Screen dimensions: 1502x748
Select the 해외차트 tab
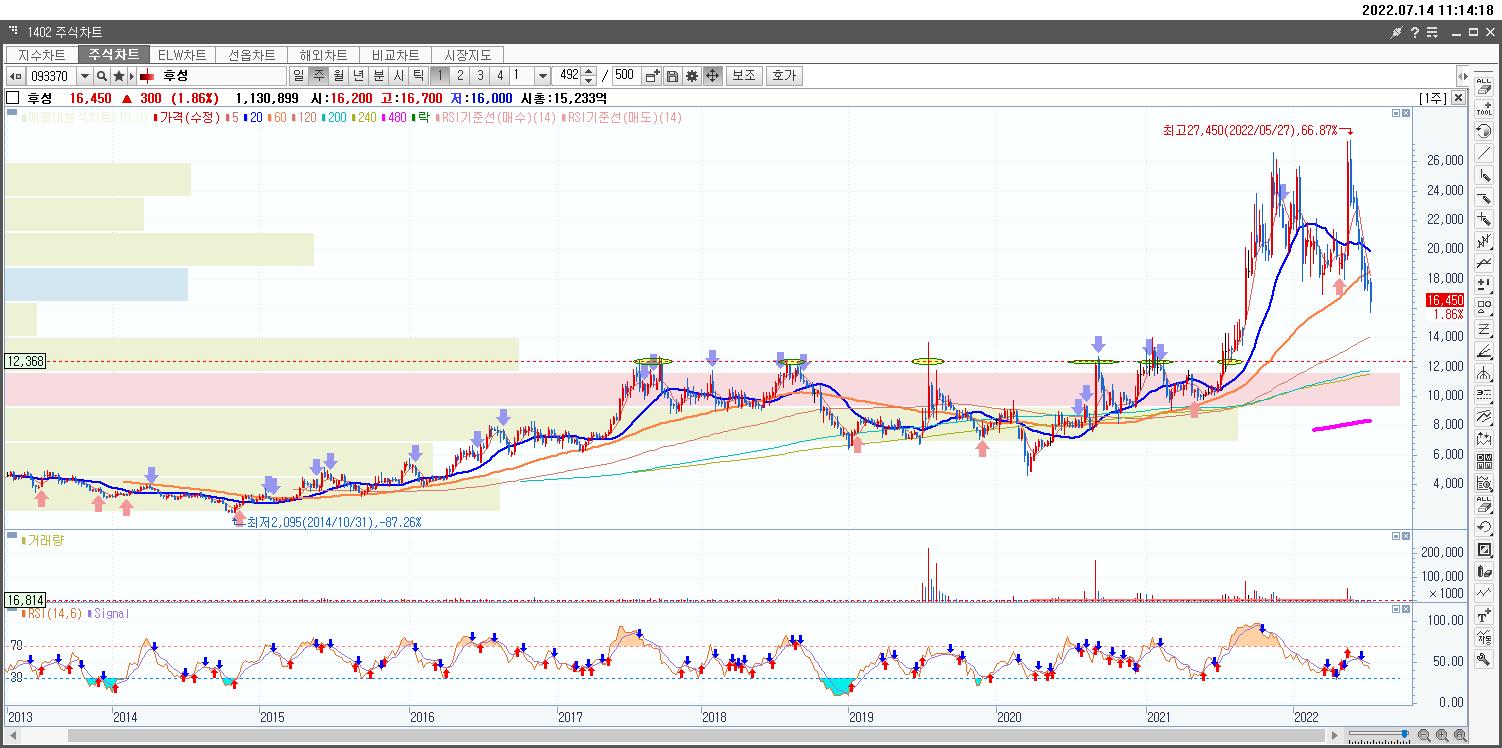323,55
